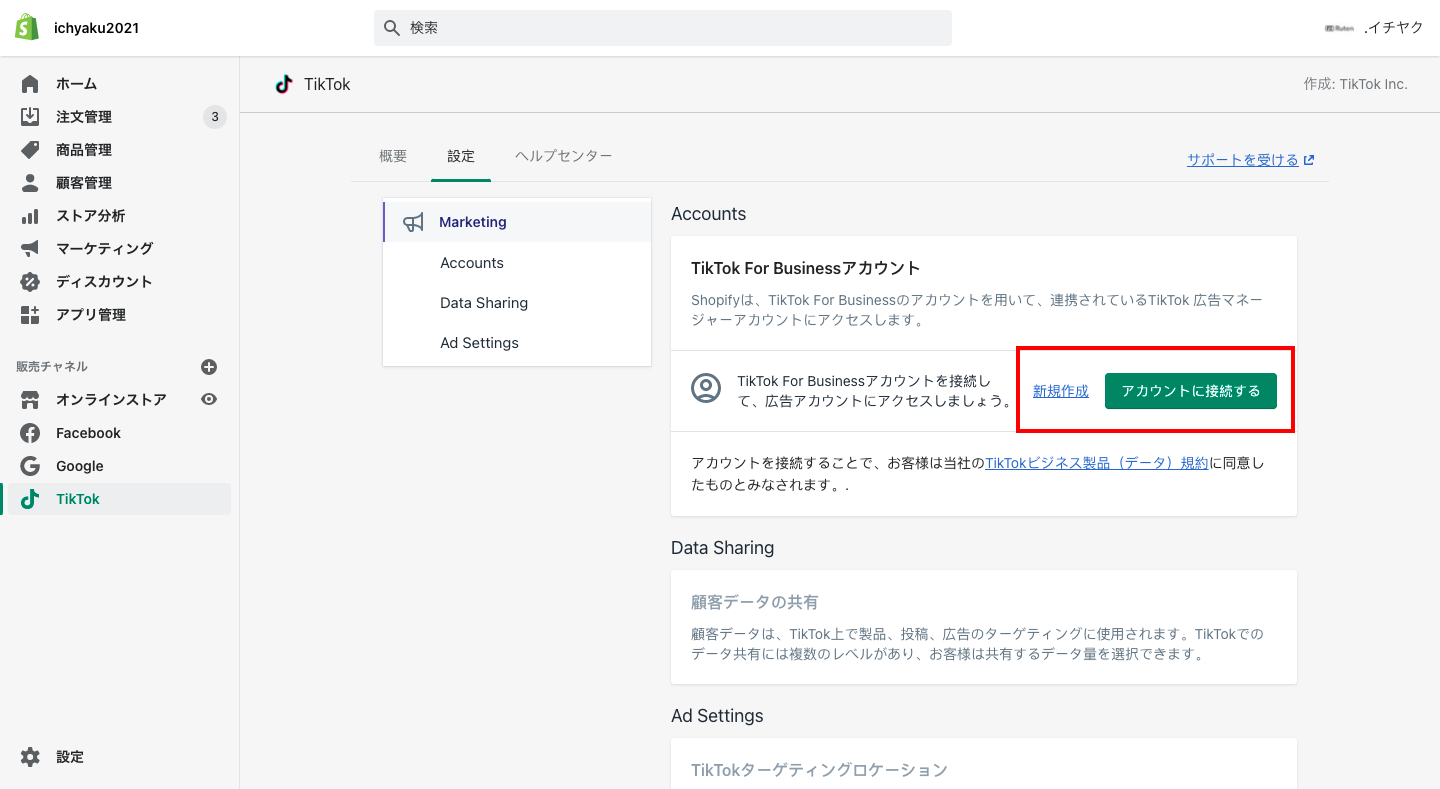
Task: Click the Shopify logo icon
Action: 27,27
